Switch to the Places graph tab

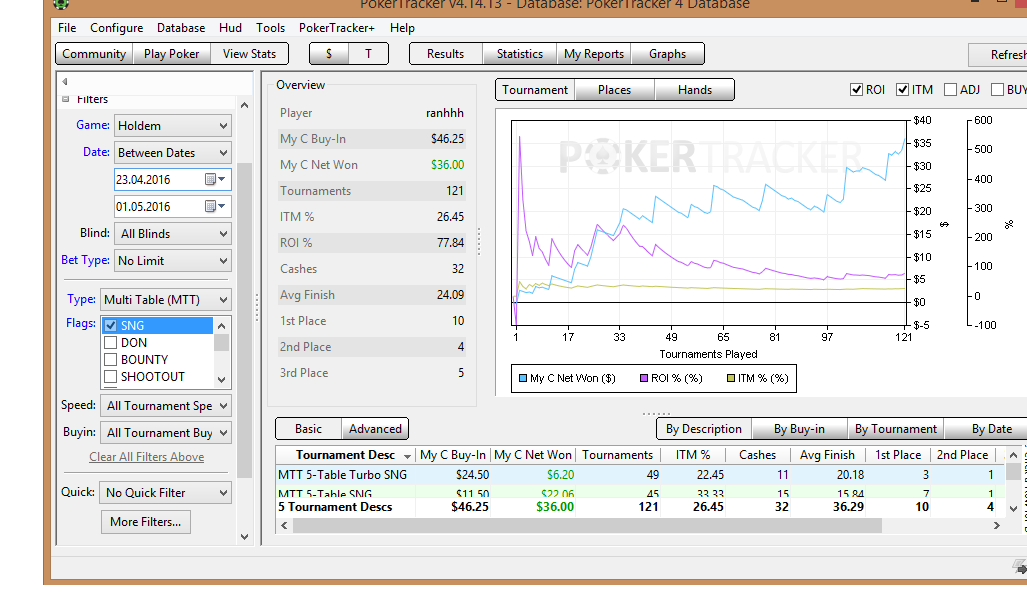[x=614, y=90]
